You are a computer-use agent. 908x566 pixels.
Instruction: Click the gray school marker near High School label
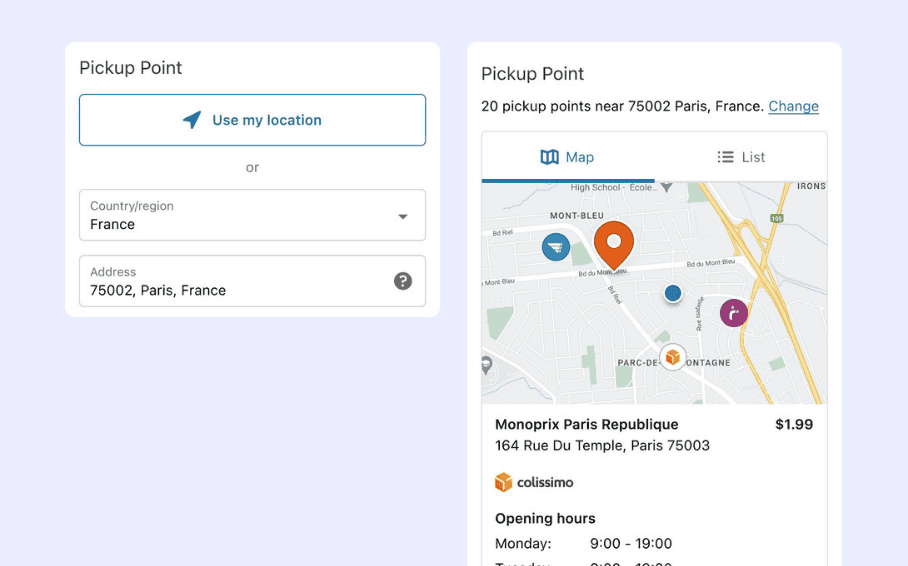point(667,187)
